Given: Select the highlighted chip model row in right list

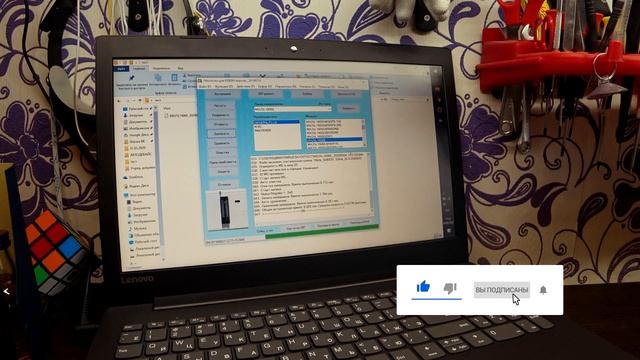Looking at the screenshot, I should [x=334, y=140].
